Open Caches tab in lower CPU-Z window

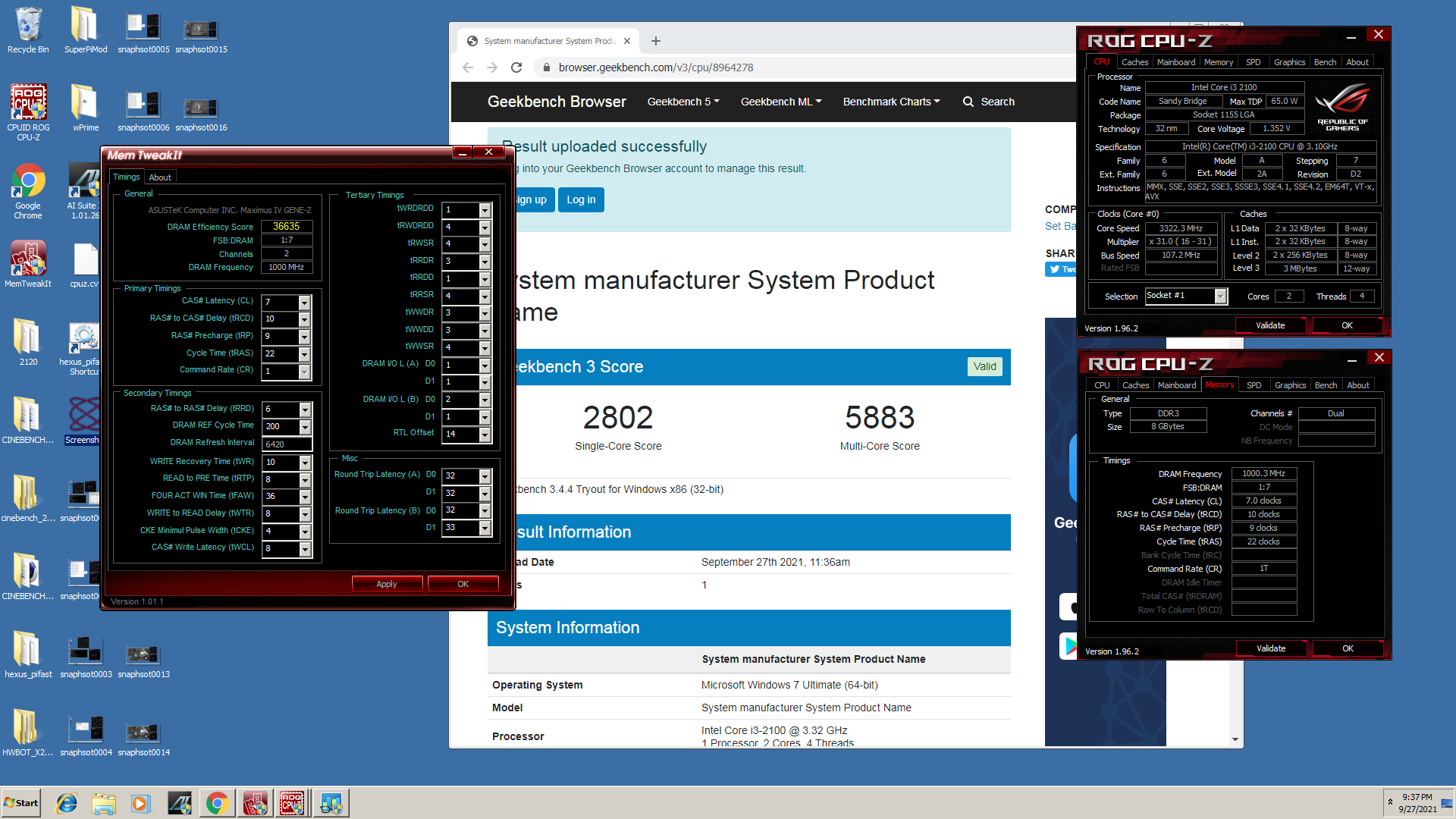[x=1135, y=385]
